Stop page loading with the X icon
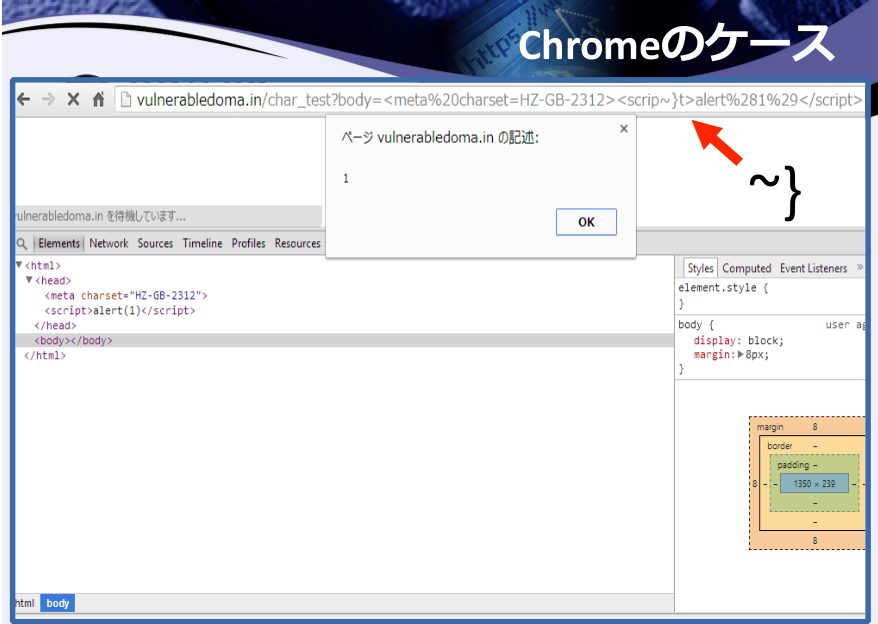 [73, 100]
